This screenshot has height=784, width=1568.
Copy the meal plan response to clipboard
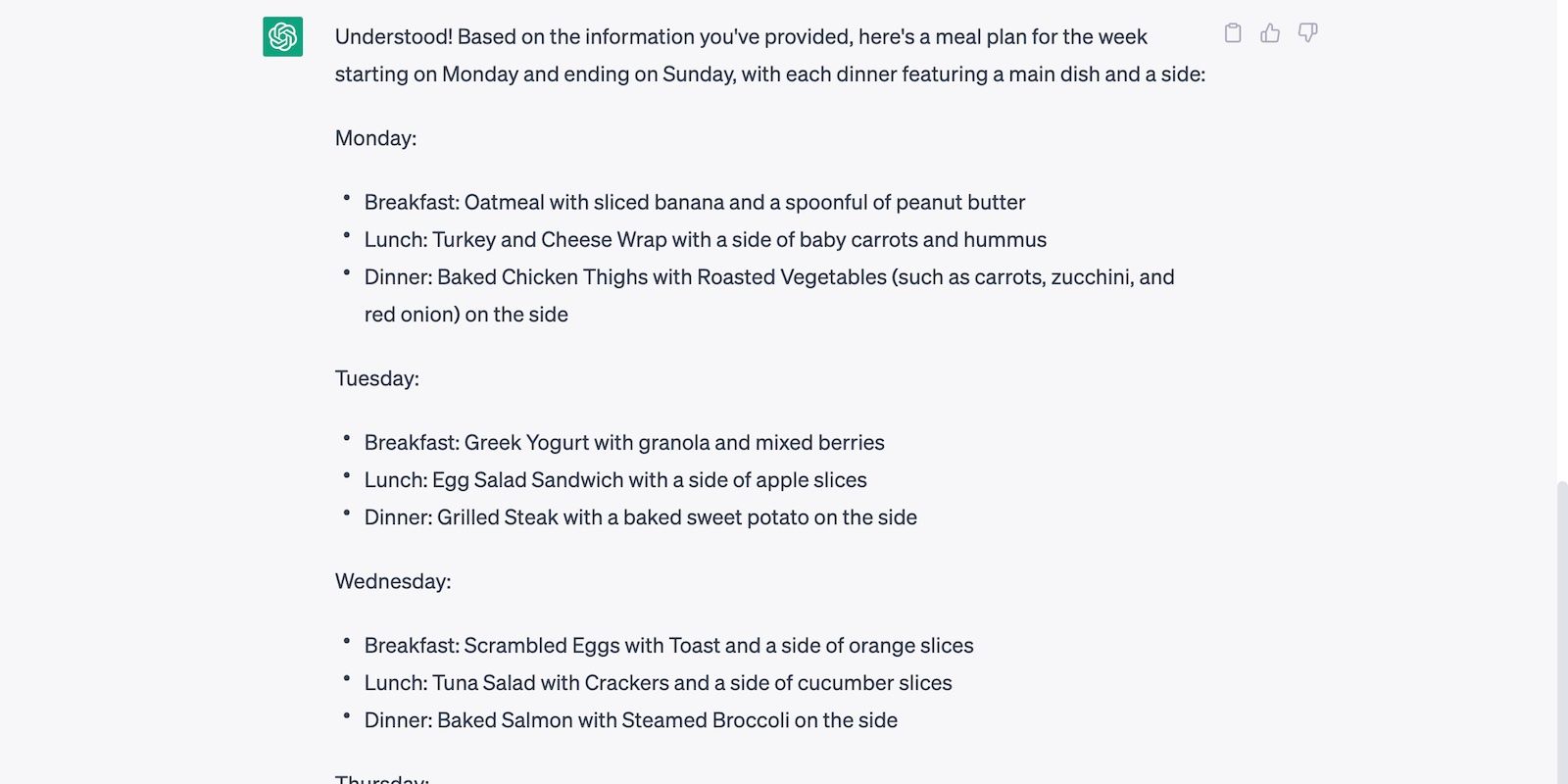point(1233,33)
